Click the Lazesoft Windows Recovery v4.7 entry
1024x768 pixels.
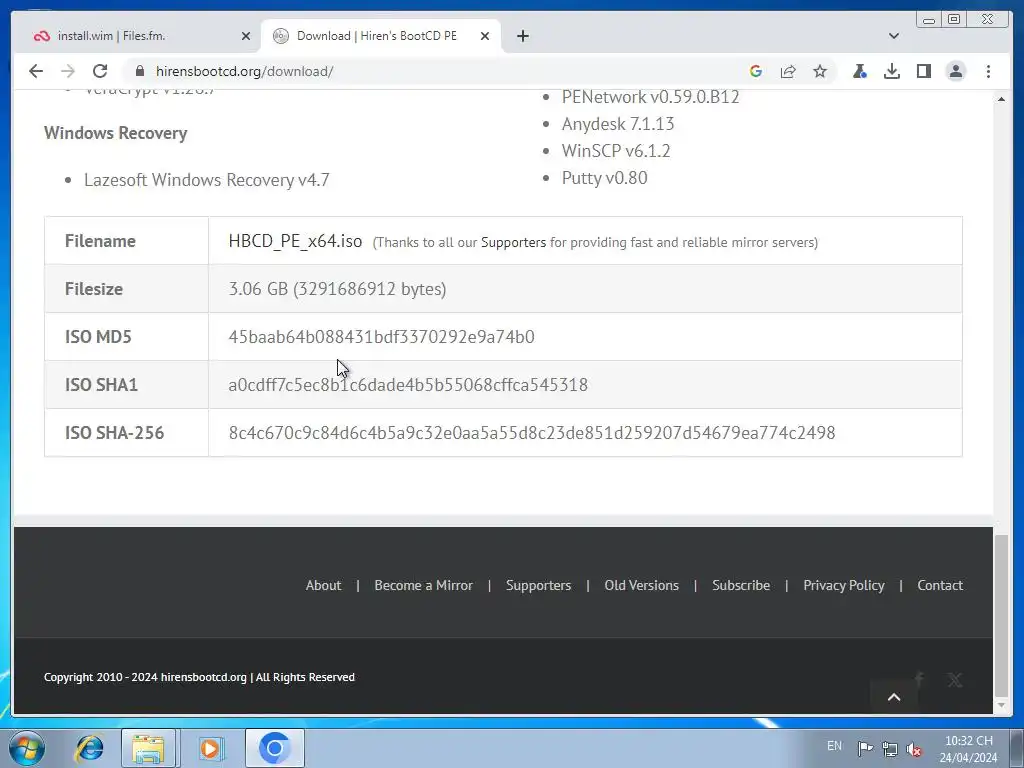click(206, 180)
